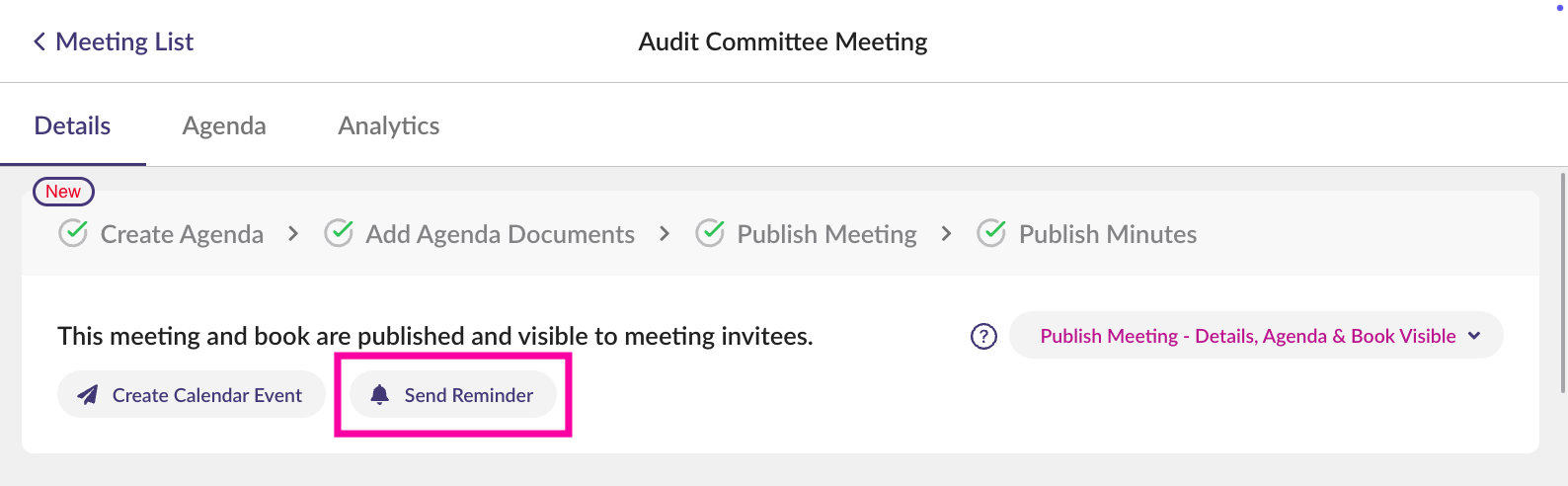Click the Add Agenda Documents checkmark icon
The height and width of the screenshot is (486, 1568).
(339, 233)
